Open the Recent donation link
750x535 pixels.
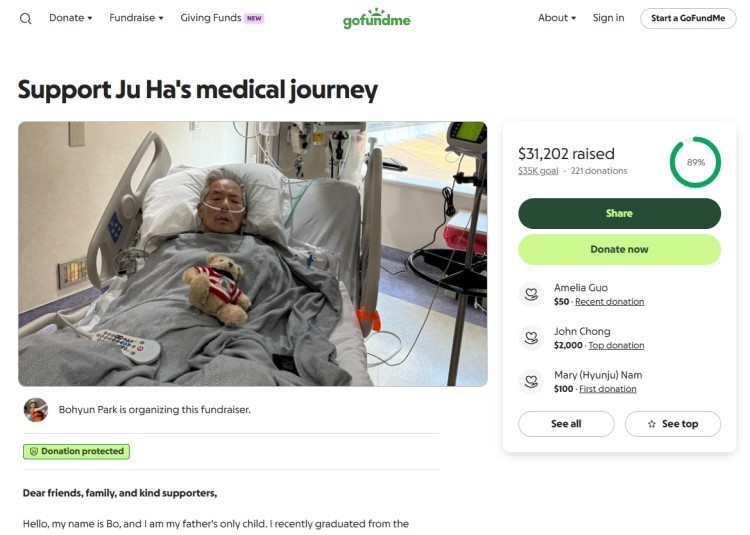tap(609, 301)
